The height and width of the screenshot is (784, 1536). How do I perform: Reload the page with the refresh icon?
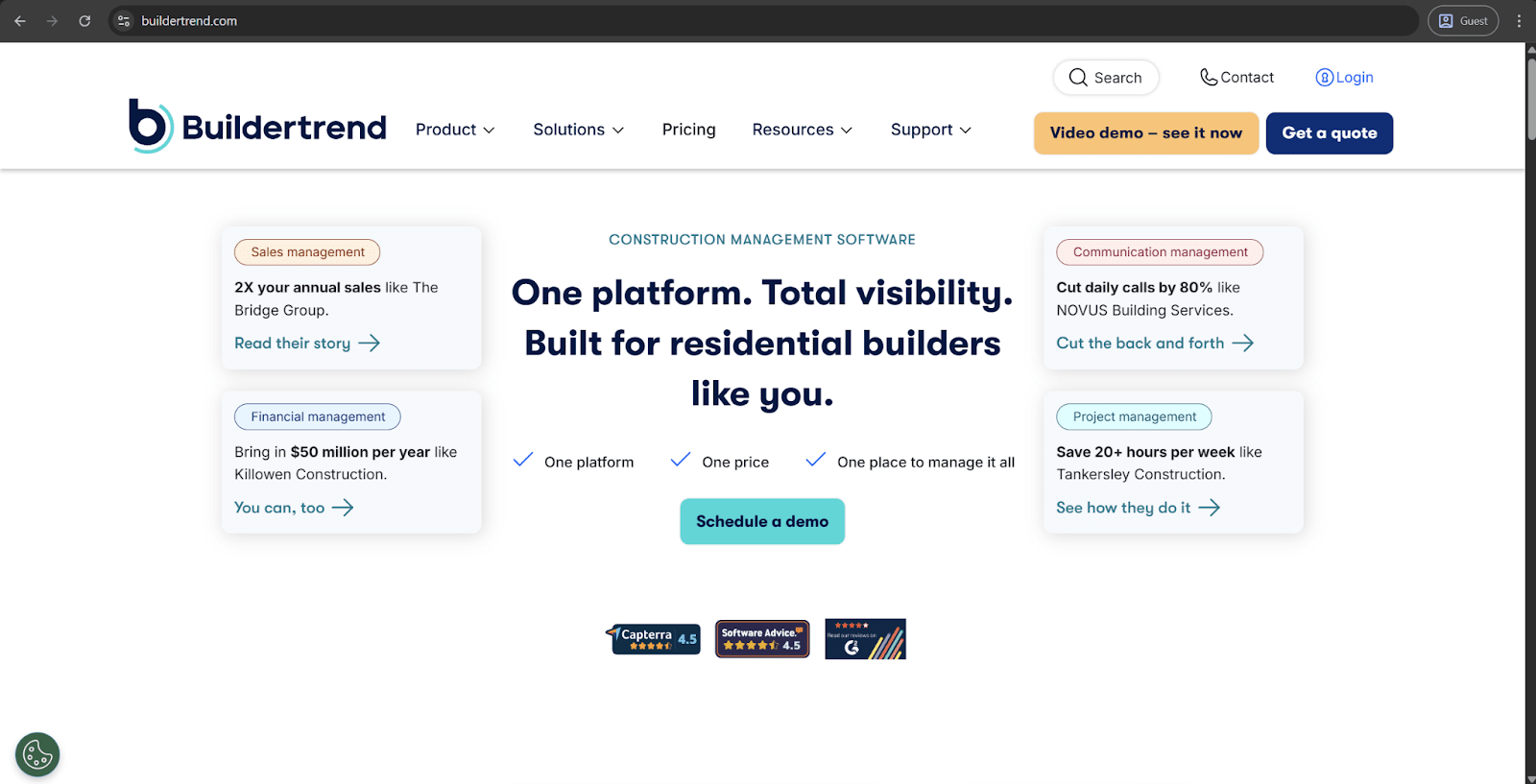[x=84, y=21]
